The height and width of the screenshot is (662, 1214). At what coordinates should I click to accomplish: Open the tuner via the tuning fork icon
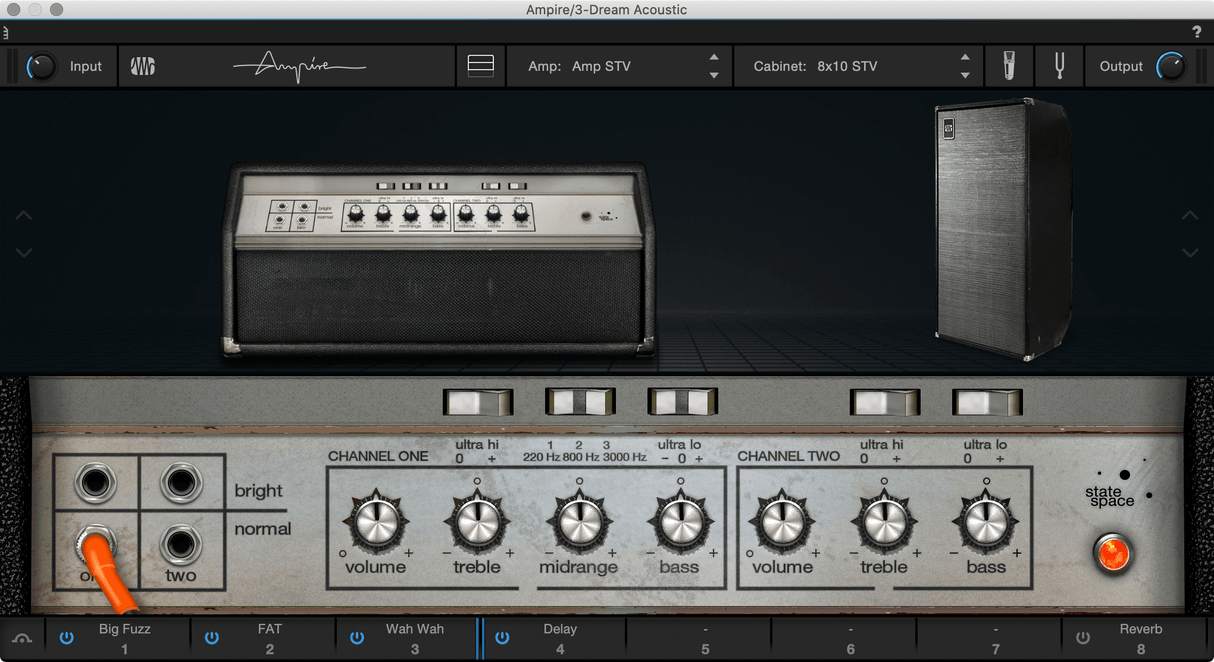click(x=1058, y=66)
